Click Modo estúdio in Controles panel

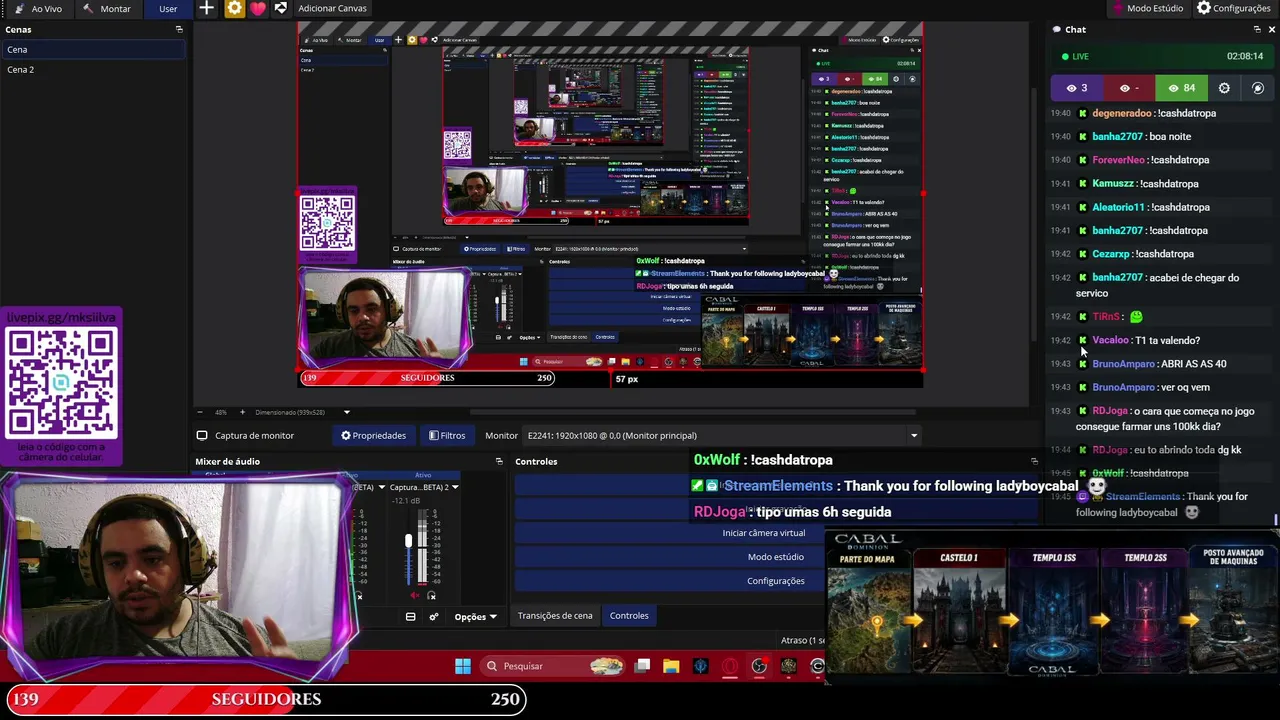click(776, 557)
